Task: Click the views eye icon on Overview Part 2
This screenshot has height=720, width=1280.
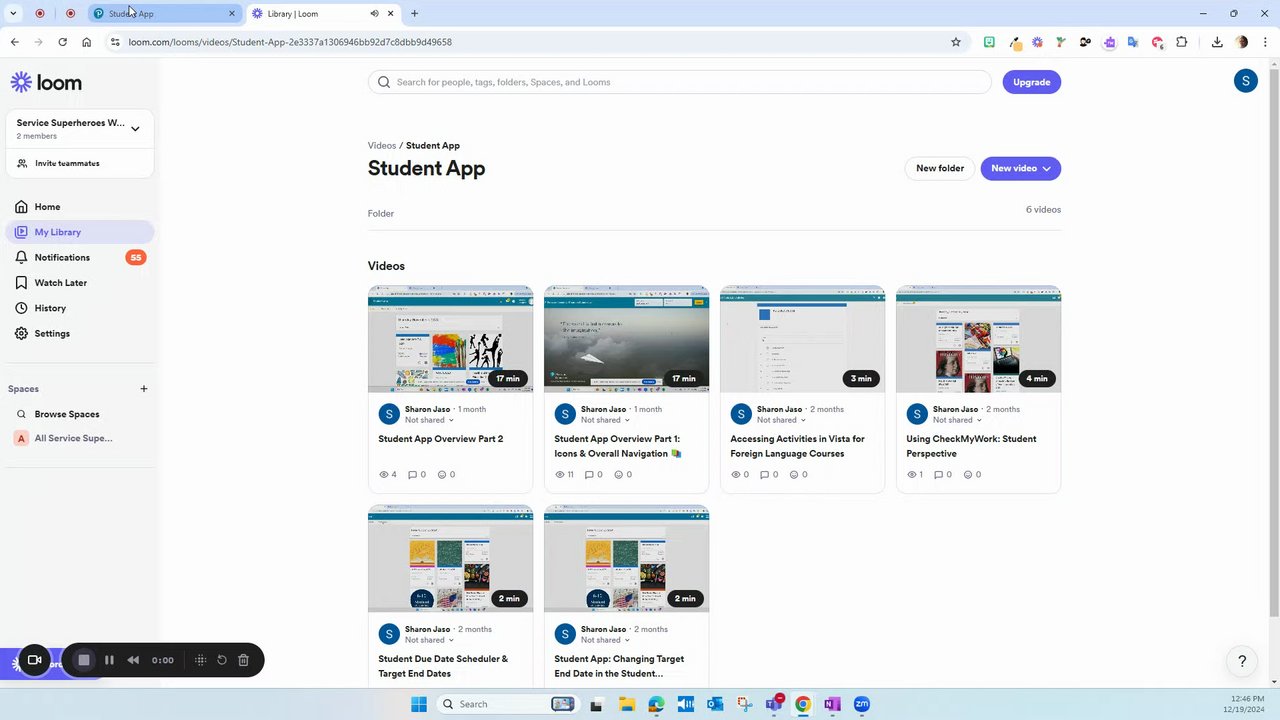Action: (385, 475)
